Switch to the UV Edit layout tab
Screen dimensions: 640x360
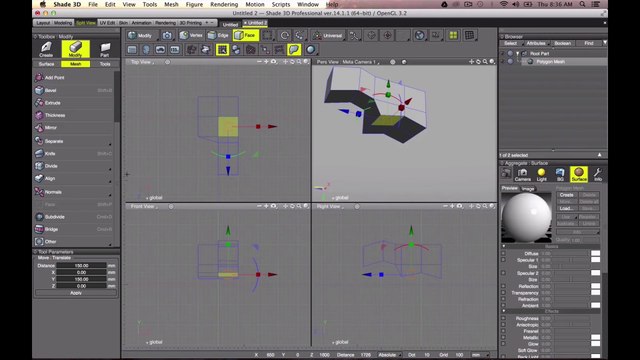(107, 23)
